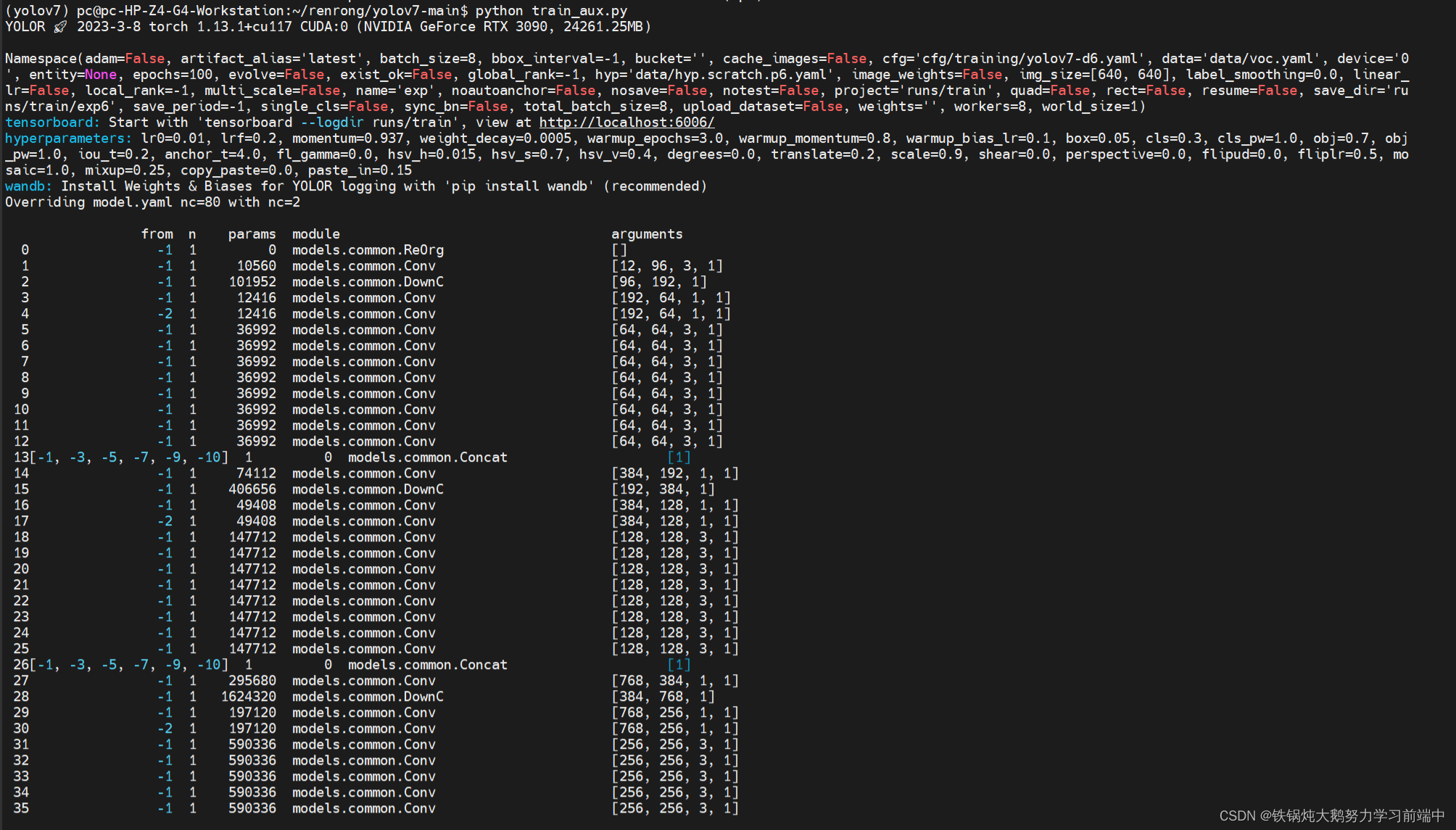Select 'models.common.ReOrg' in row 0
The height and width of the screenshot is (830, 1456).
tap(368, 250)
